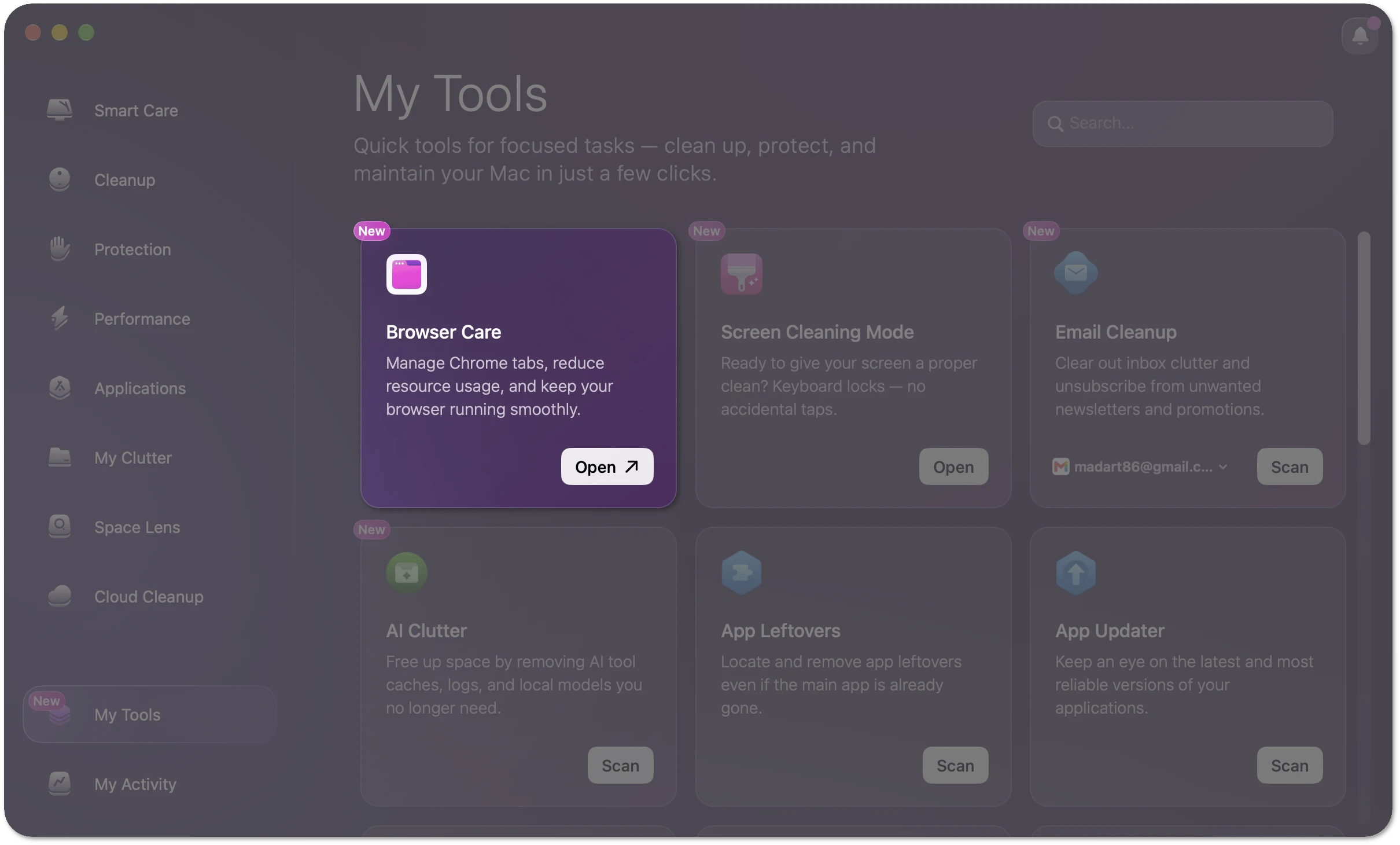1400x845 pixels.
Task: Open Applications from the sidebar
Action: pos(149,388)
